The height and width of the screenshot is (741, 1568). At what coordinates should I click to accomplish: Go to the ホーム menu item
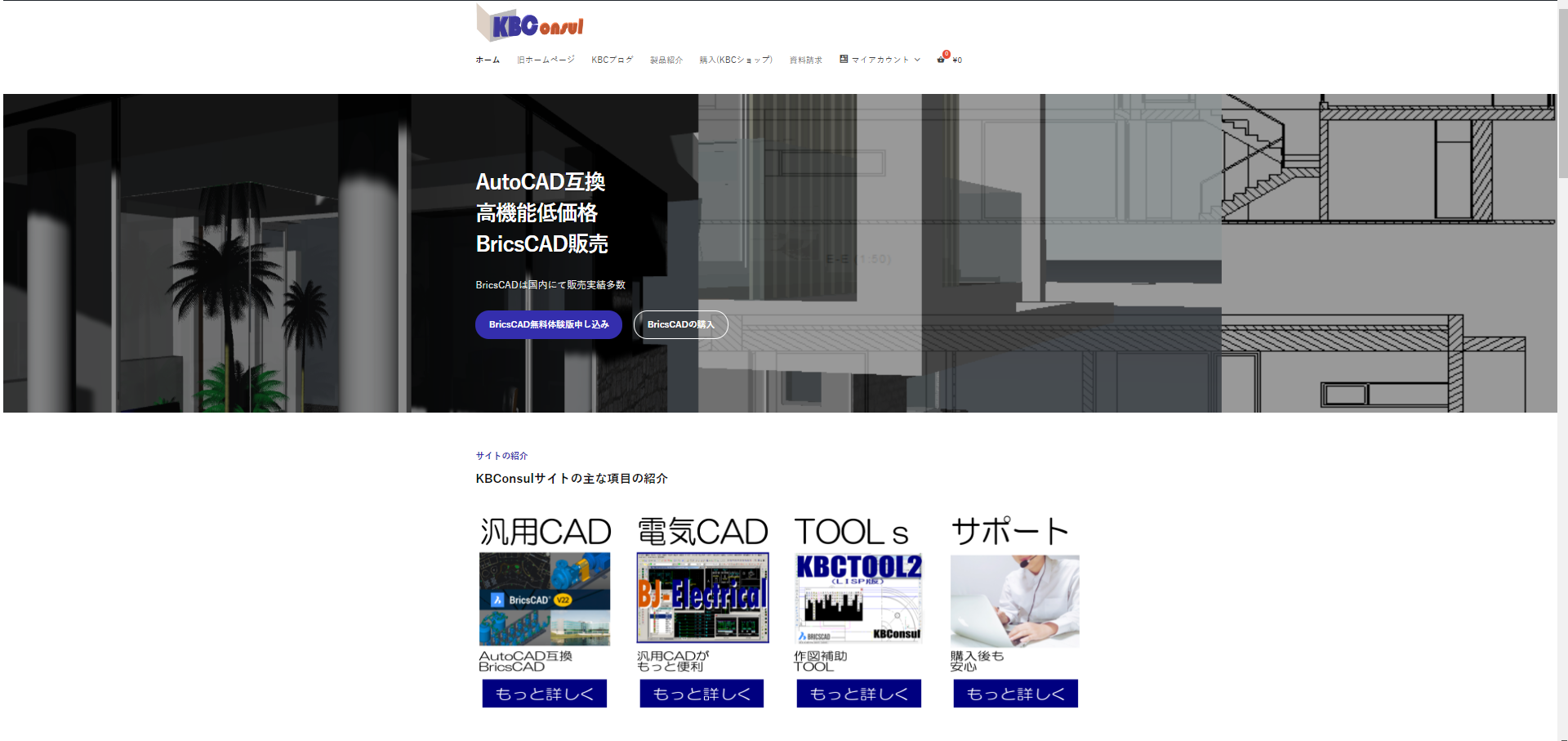[x=488, y=60]
